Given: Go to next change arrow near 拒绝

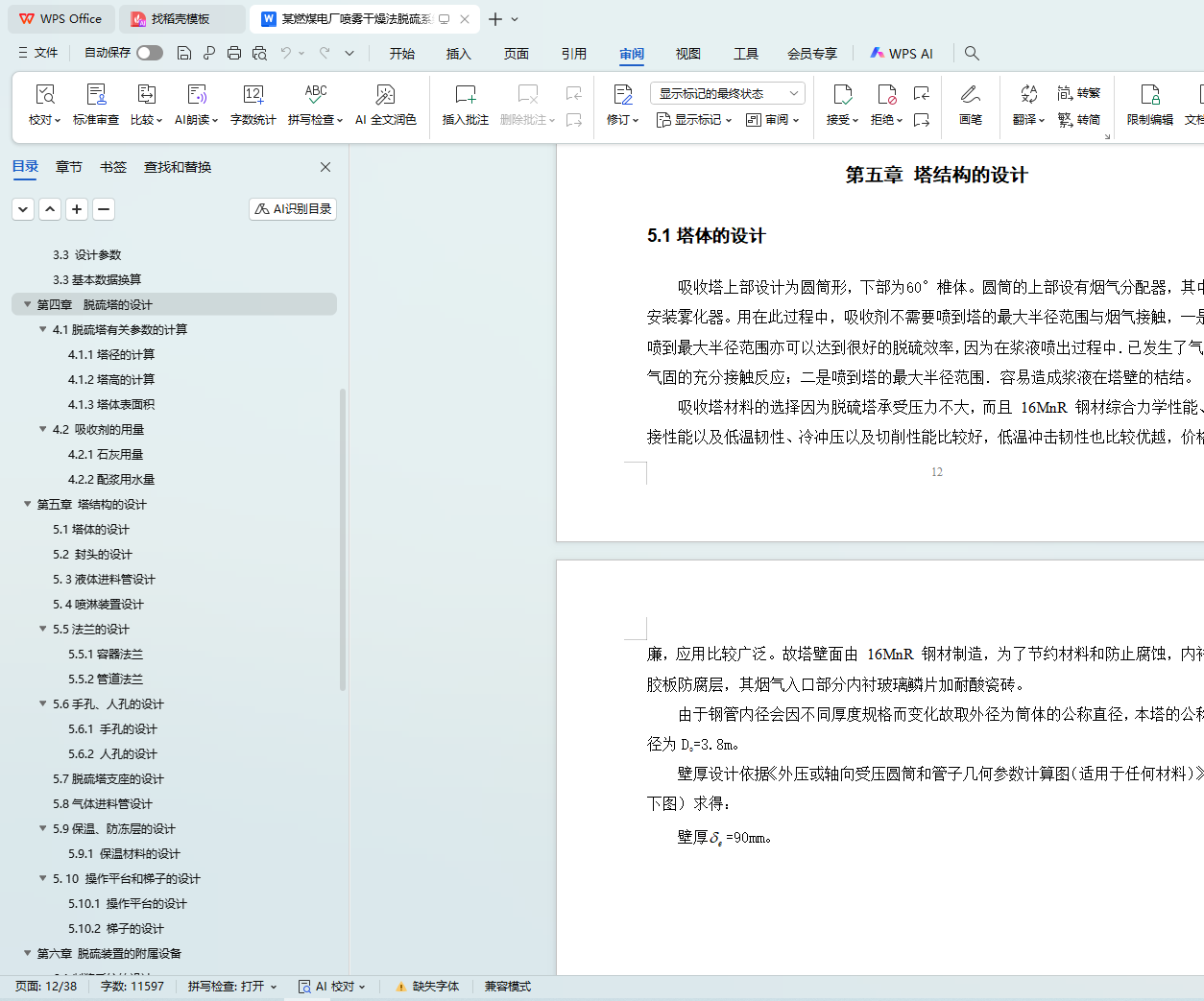Looking at the screenshot, I should (922, 120).
